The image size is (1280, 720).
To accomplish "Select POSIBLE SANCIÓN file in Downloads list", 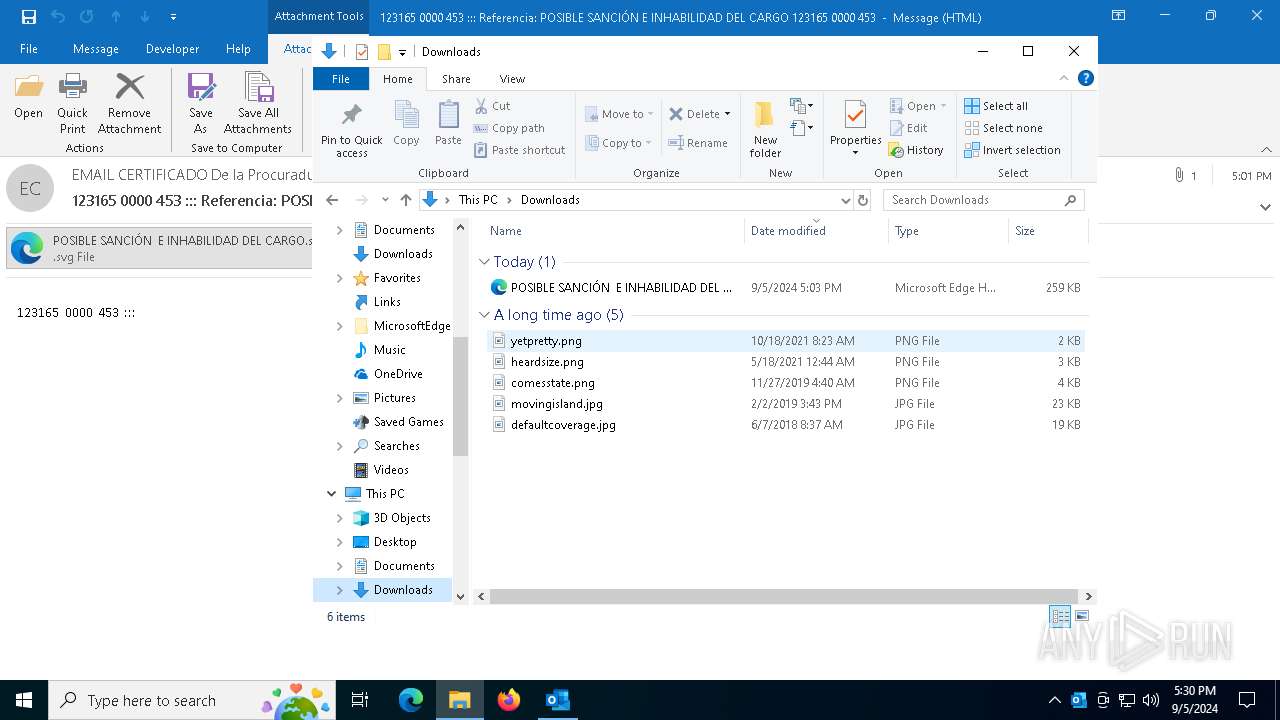I will (785, 288).
